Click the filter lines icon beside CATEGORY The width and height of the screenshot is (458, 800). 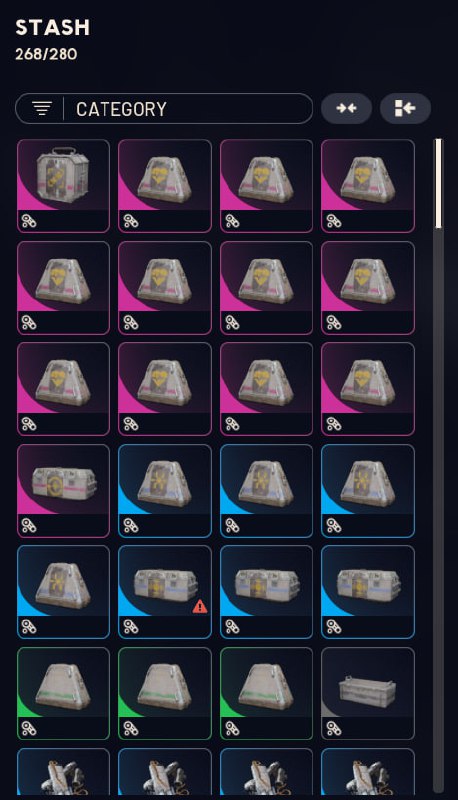(42, 109)
